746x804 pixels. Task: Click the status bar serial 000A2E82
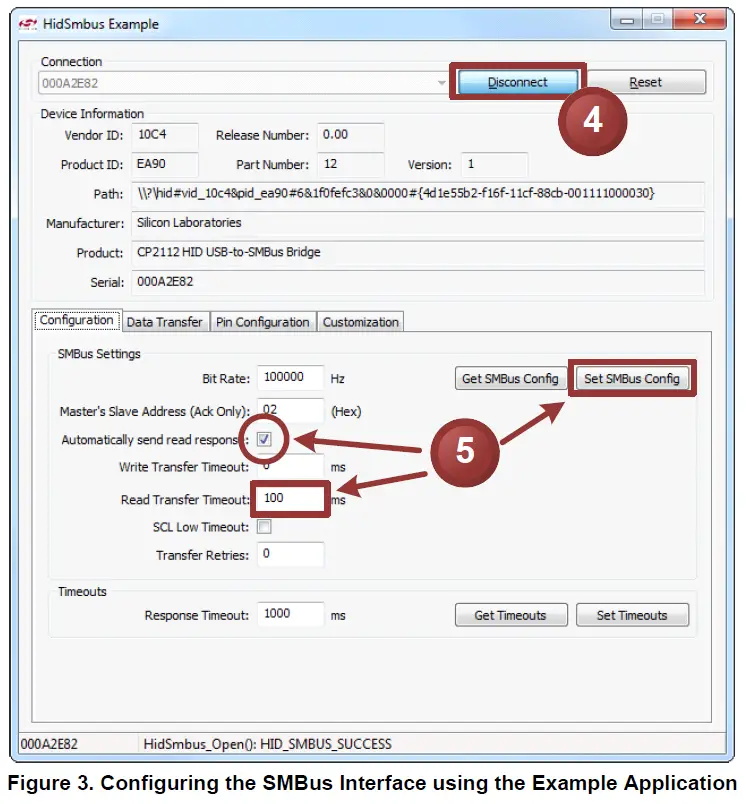click(x=49, y=744)
